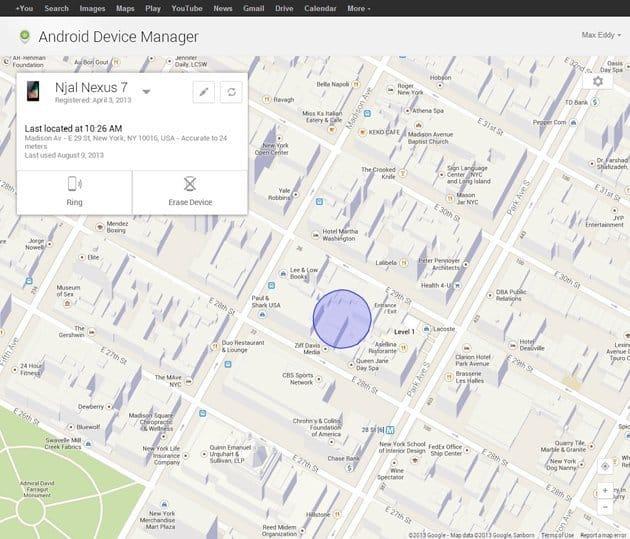Zoom in on the map
630x539 pixels.
[605, 491]
